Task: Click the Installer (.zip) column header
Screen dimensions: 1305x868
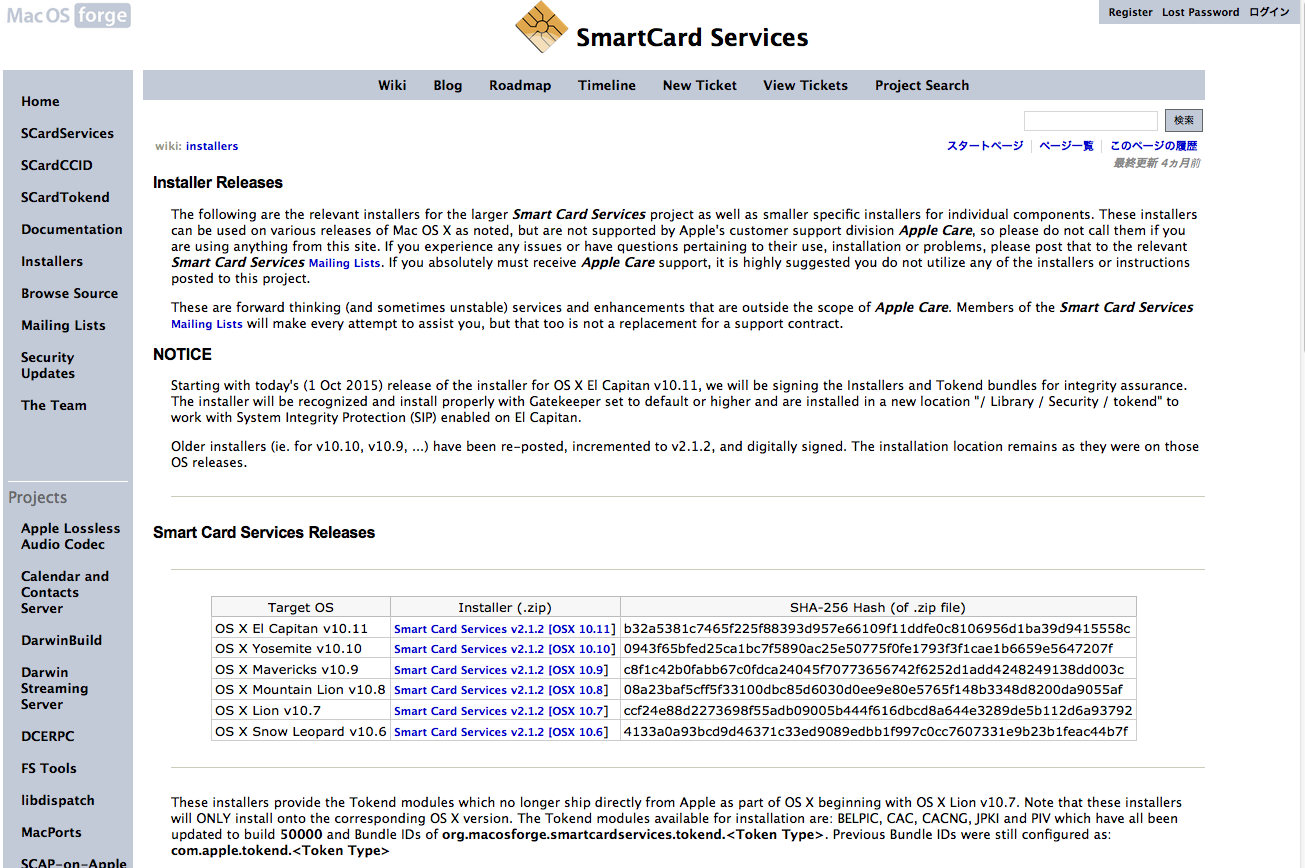Action: point(505,607)
